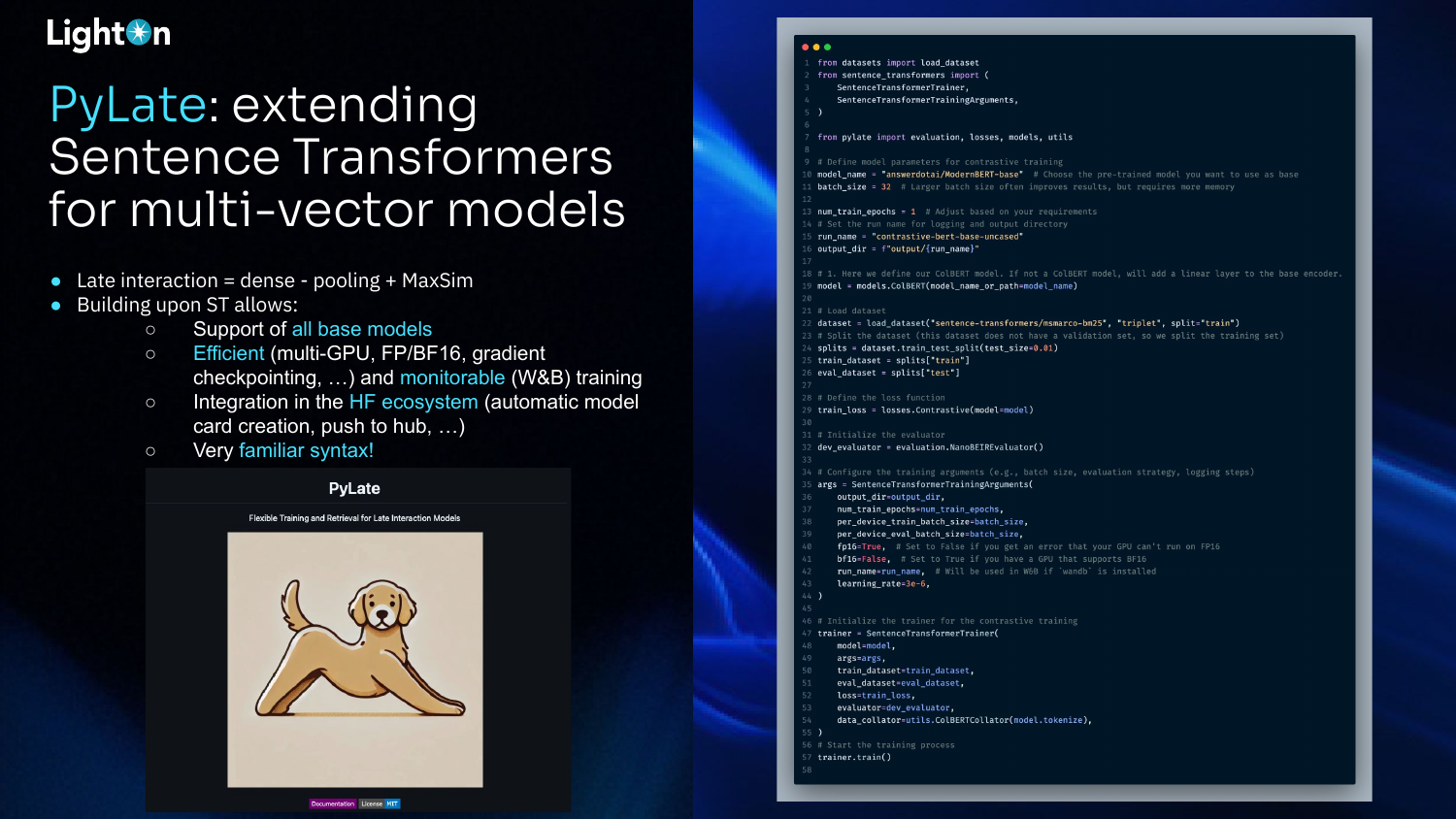Click the 'Sentence Transformers' line of the title
This screenshot has height=819, width=1456.
(x=331, y=157)
